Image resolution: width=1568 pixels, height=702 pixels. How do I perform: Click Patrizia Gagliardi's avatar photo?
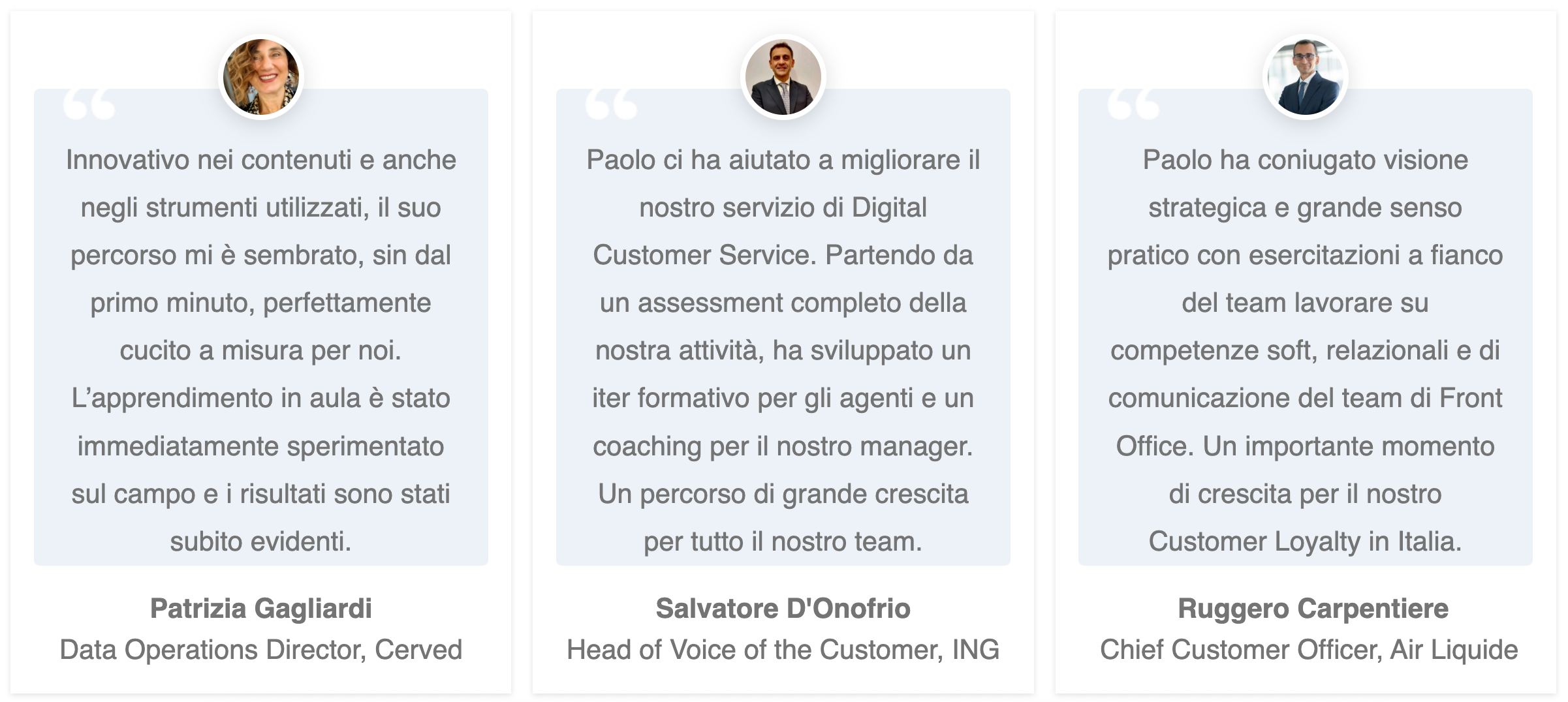pyautogui.click(x=260, y=77)
